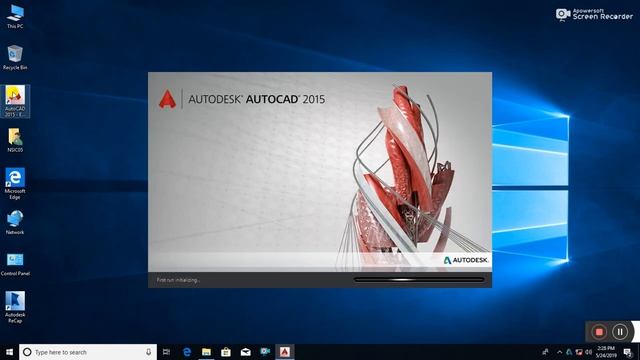
Task: Open the NSIC05 user folder icon
Action: pos(15,140)
